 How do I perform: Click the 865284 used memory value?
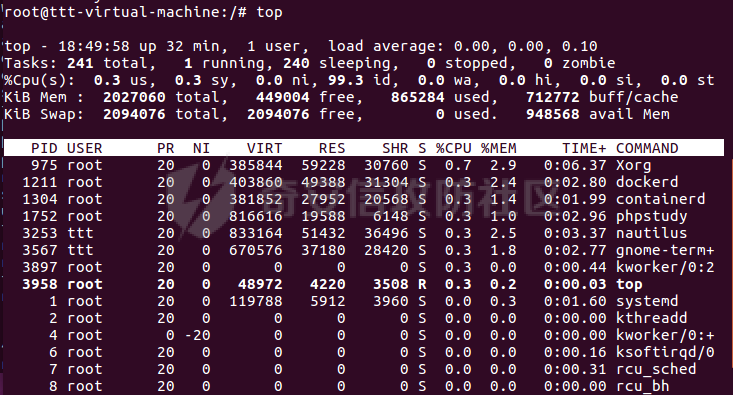click(x=417, y=97)
